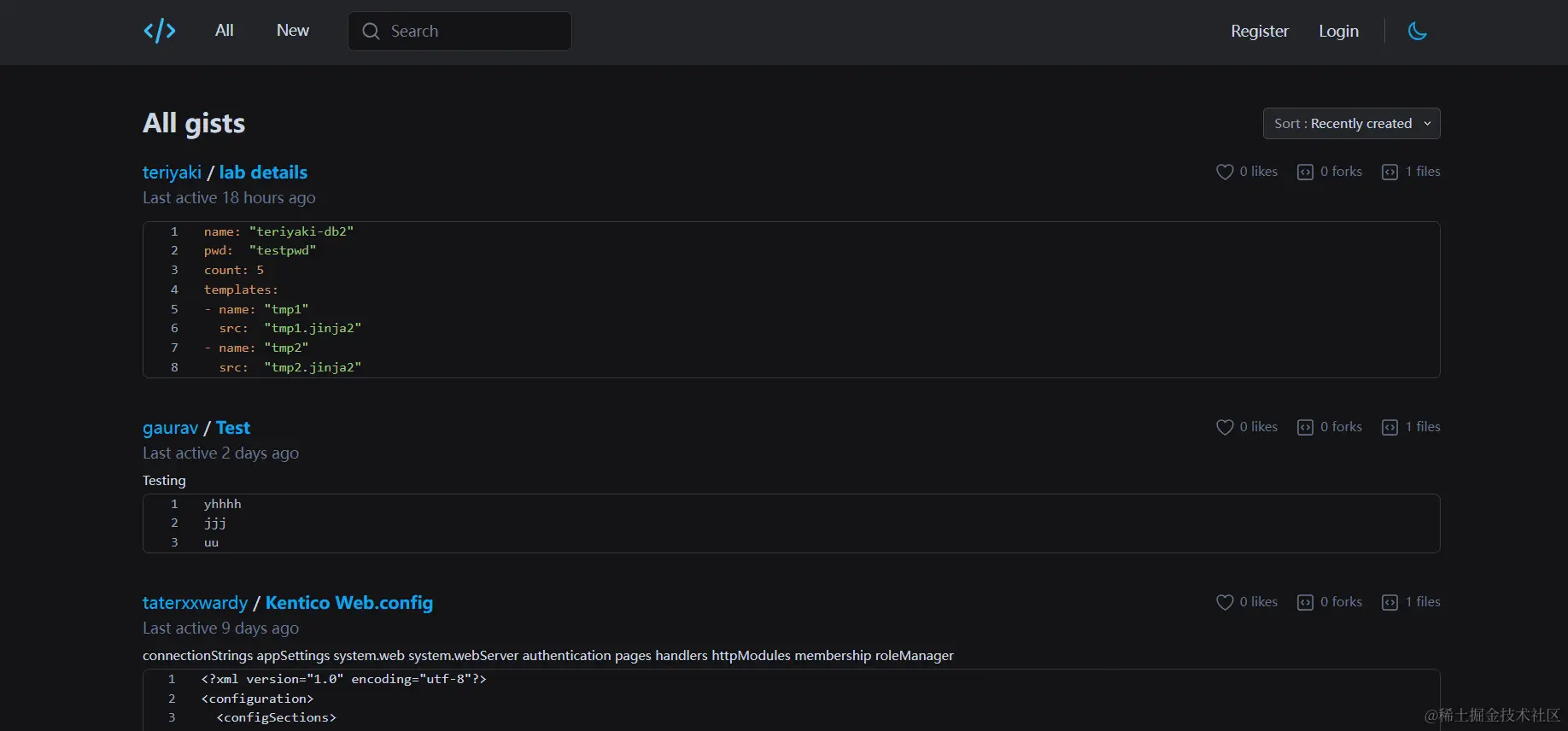Open gaurav's Test gist title
Image resolution: width=1568 pixels, height=731 pixels.
(232, 428)
